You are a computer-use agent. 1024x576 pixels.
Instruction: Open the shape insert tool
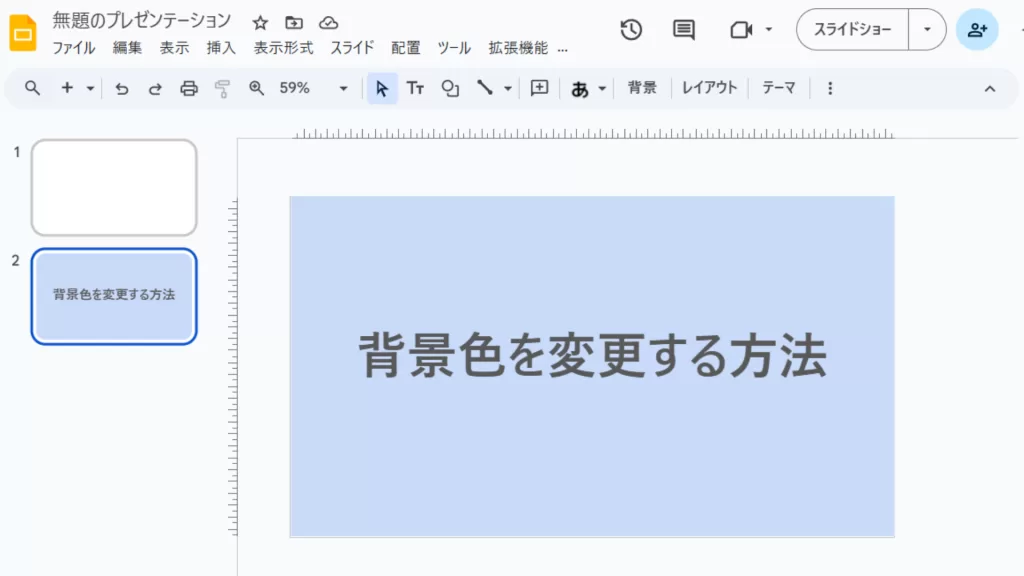[450, 88]
